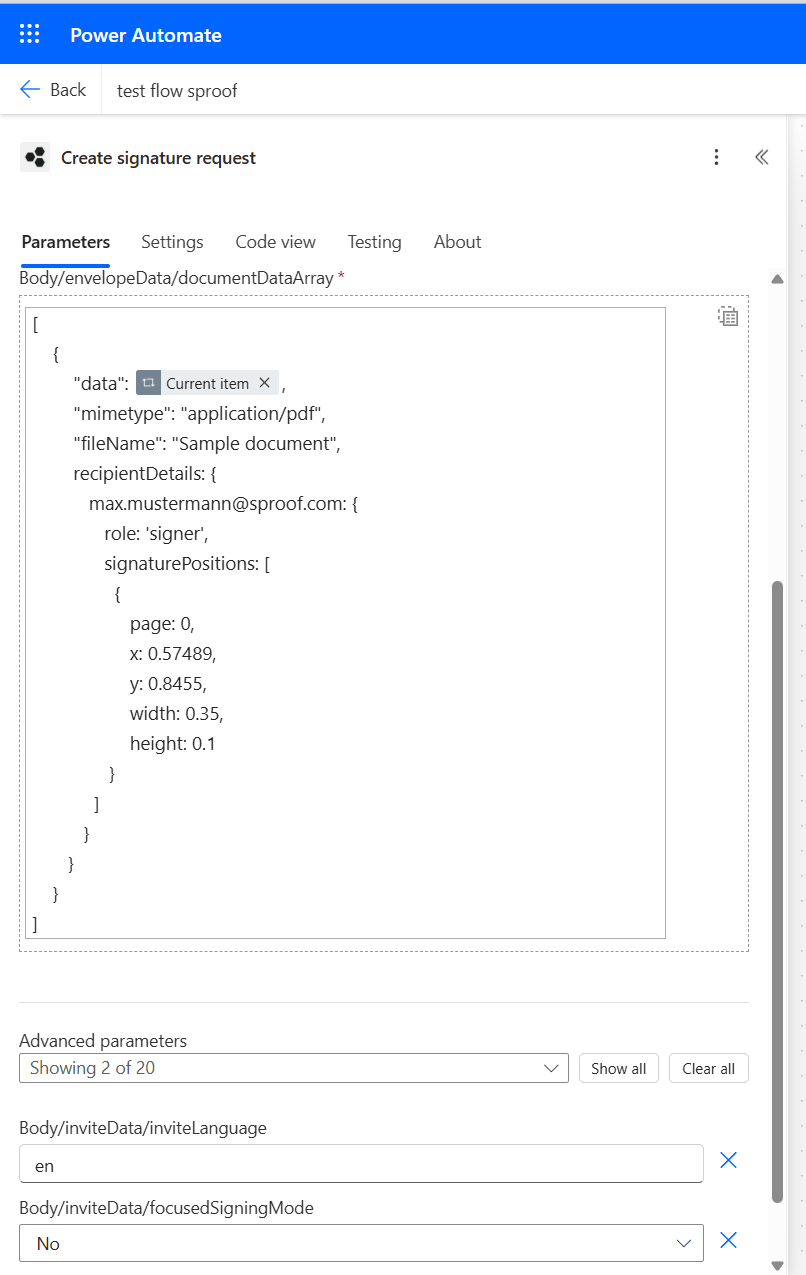Click the vertical scrollbar thumb
This screenshot has width=806, height=1275.
point(778,892)
